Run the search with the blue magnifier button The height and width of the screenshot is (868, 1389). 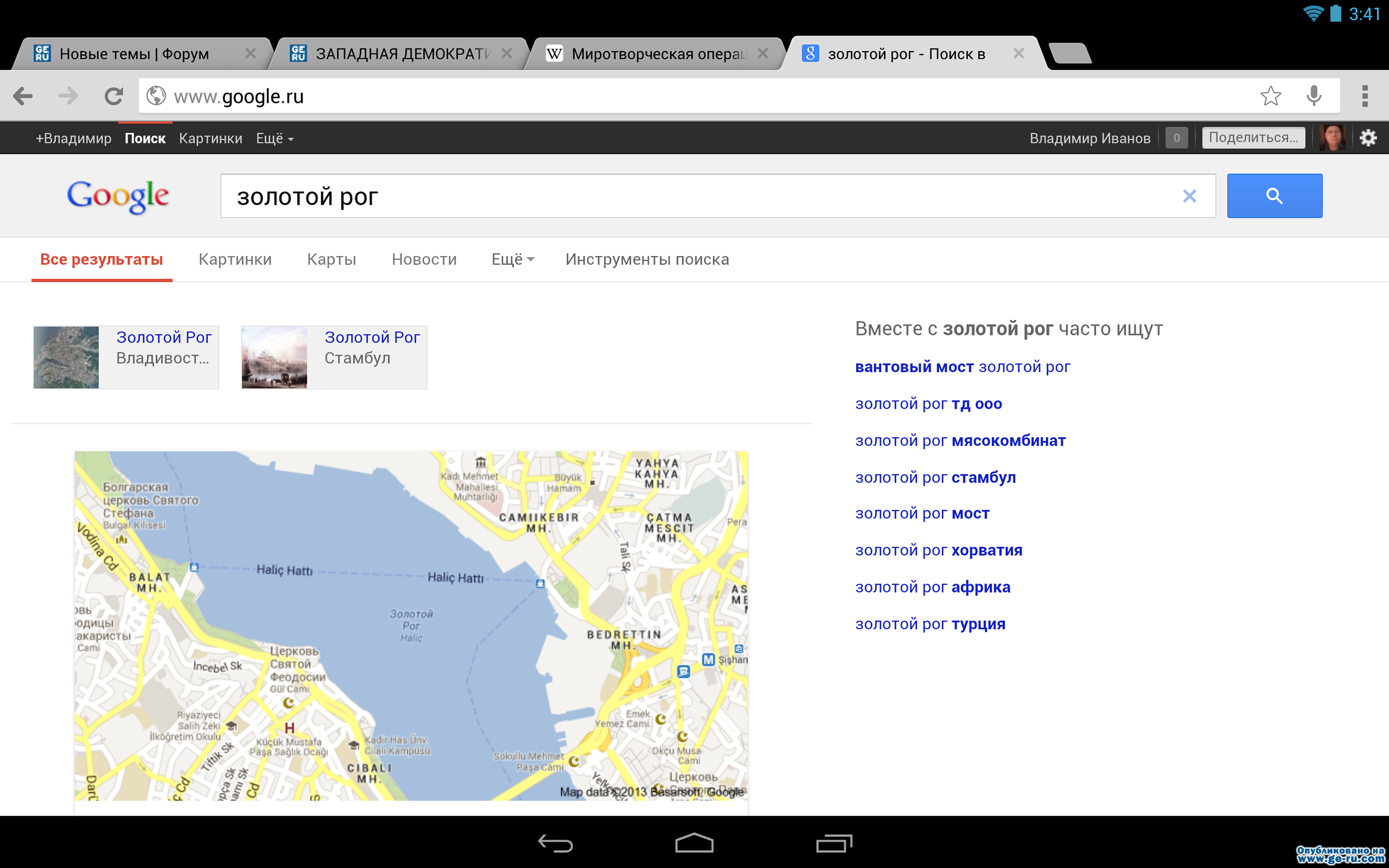1275,196
